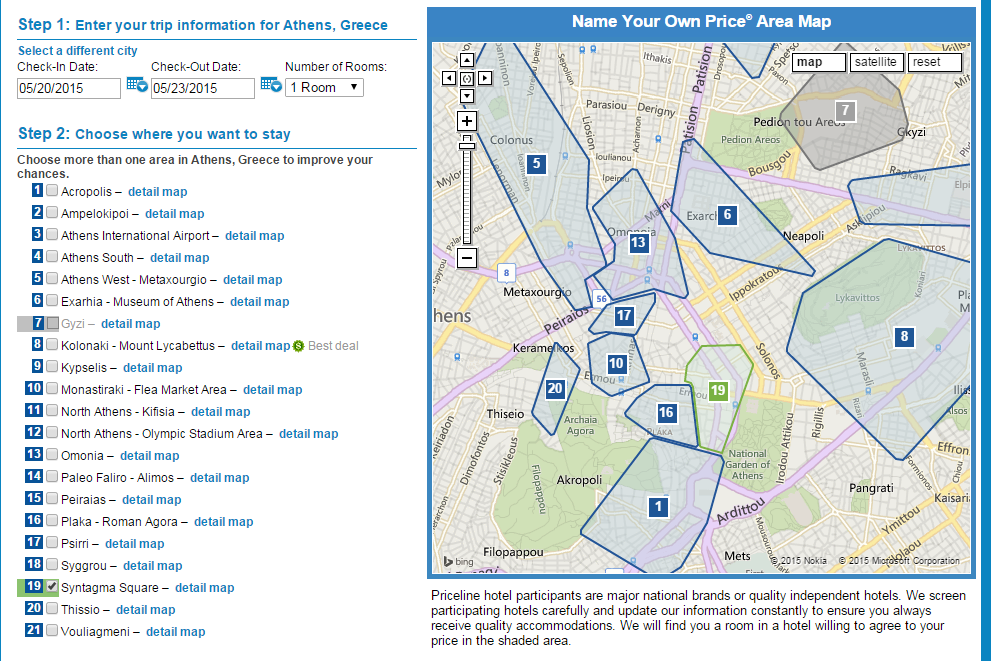Click area marker 10 on map

[x=616, y=363]
